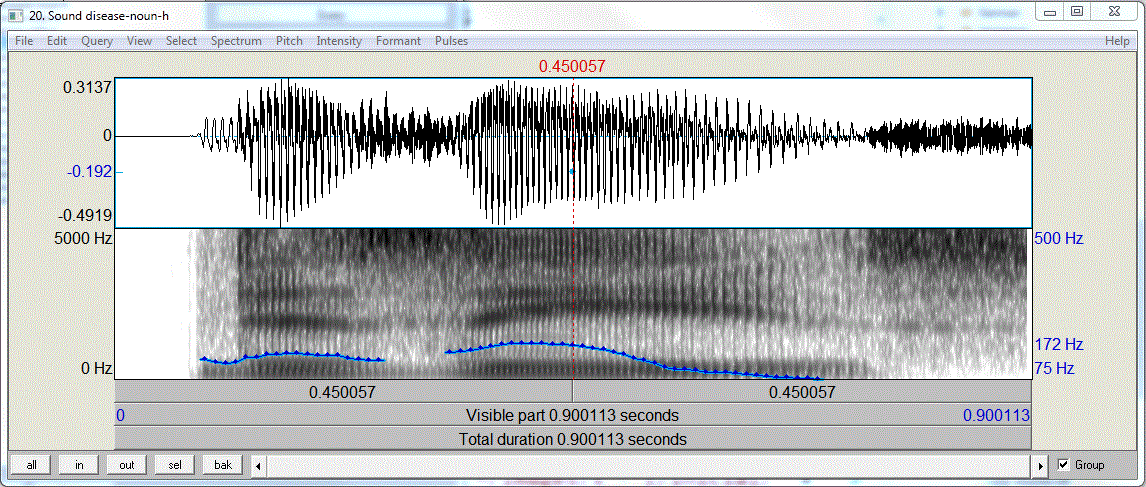Open the Spectrum menu
Viewport: 1146px width, 487px height.
pos(236,41)
